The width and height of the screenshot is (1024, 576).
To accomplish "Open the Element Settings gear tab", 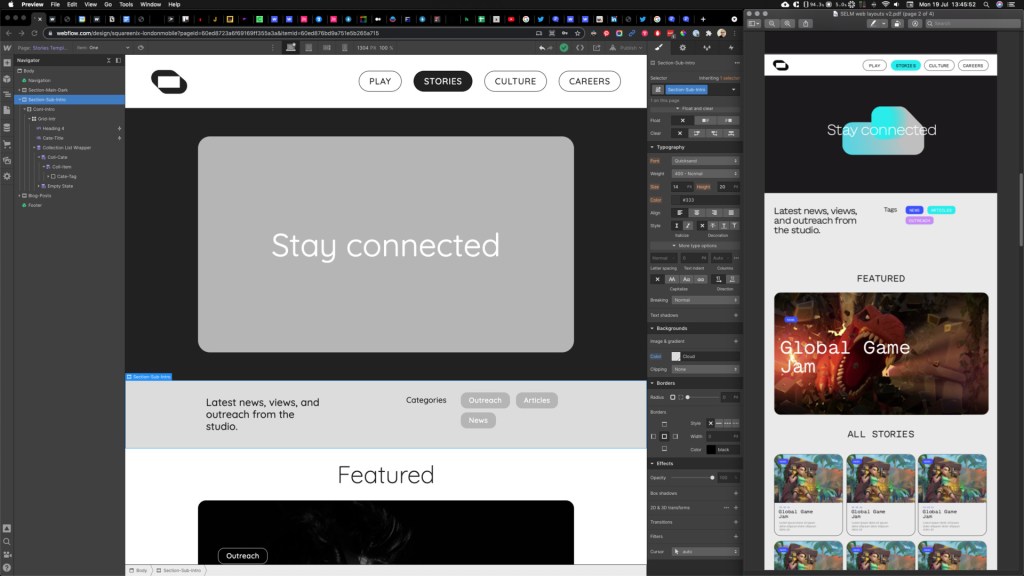I will 683,47.
